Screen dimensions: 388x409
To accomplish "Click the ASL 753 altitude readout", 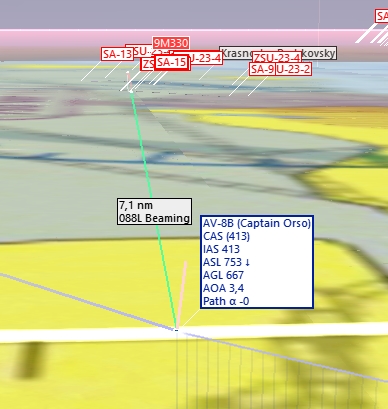I will pos(226,262).
